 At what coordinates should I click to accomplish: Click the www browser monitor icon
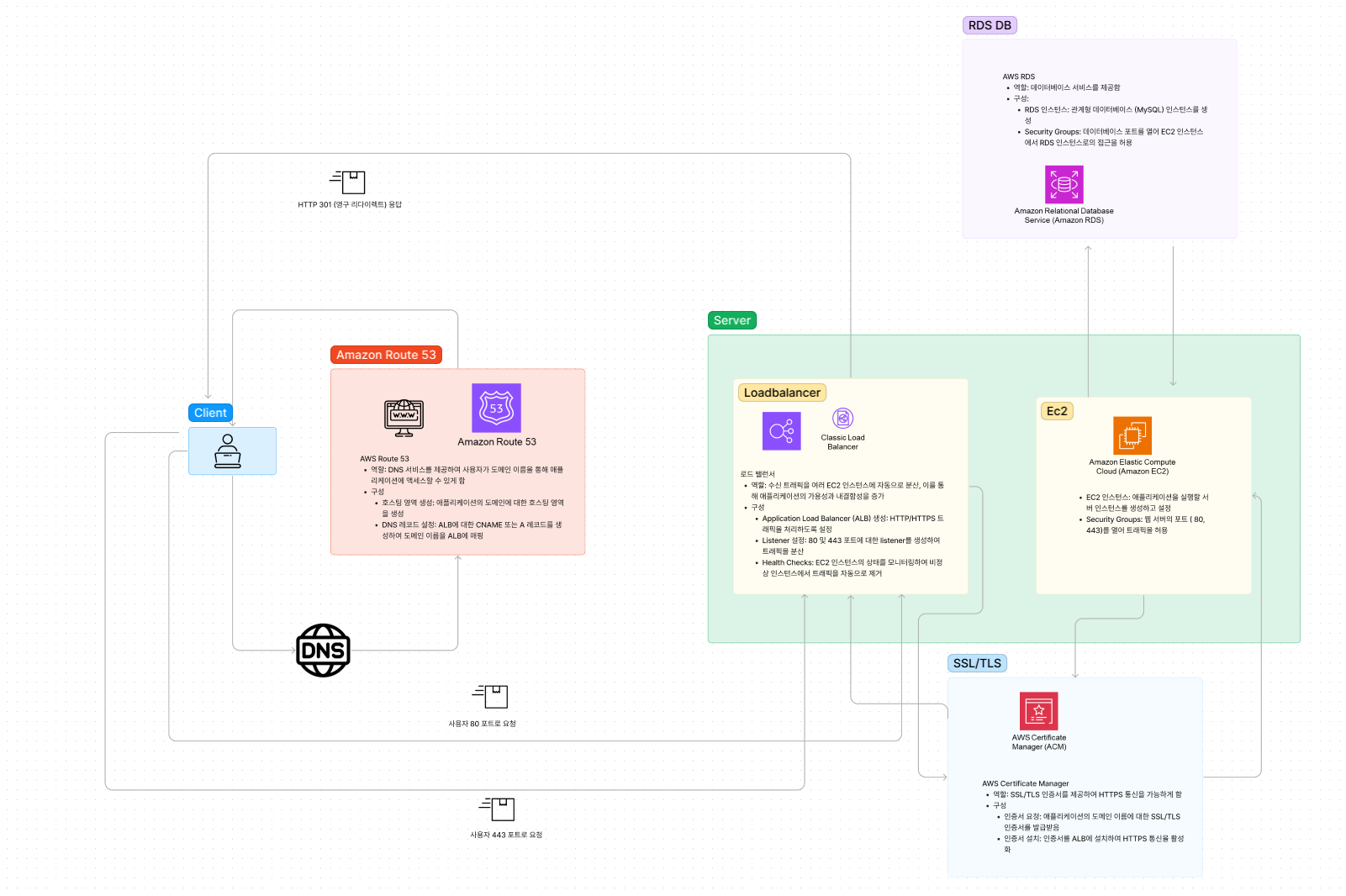click(404, 418)
